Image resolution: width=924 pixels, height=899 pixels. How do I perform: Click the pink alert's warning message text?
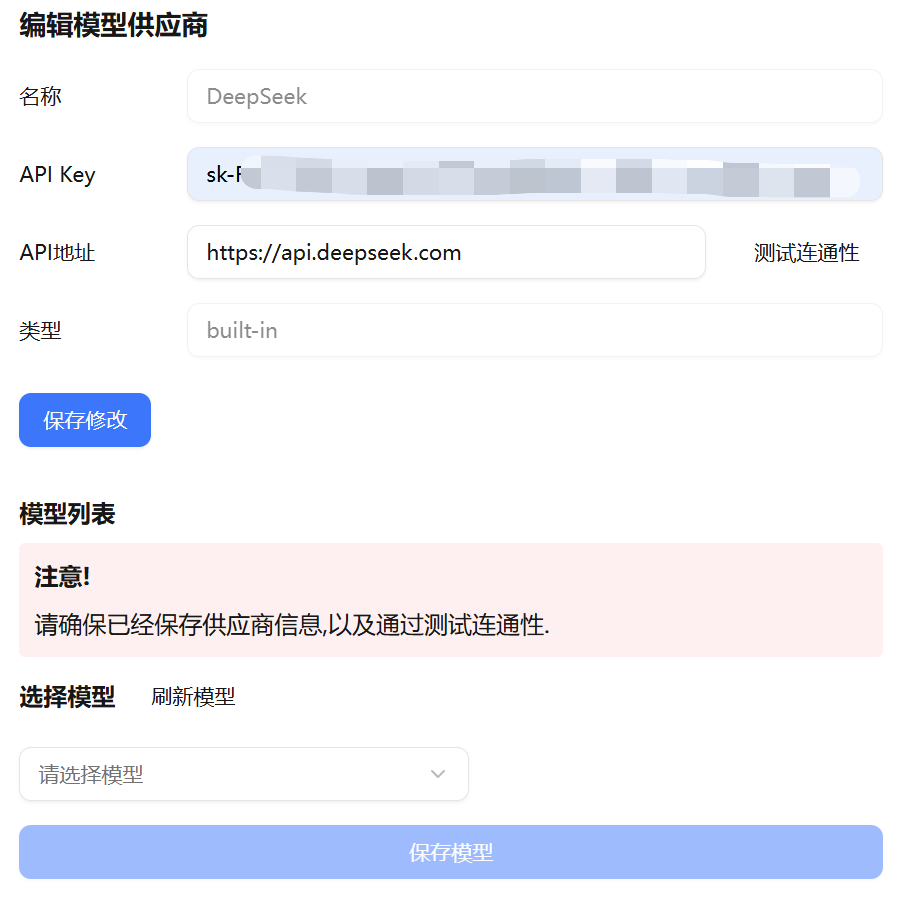coord(292,626)
